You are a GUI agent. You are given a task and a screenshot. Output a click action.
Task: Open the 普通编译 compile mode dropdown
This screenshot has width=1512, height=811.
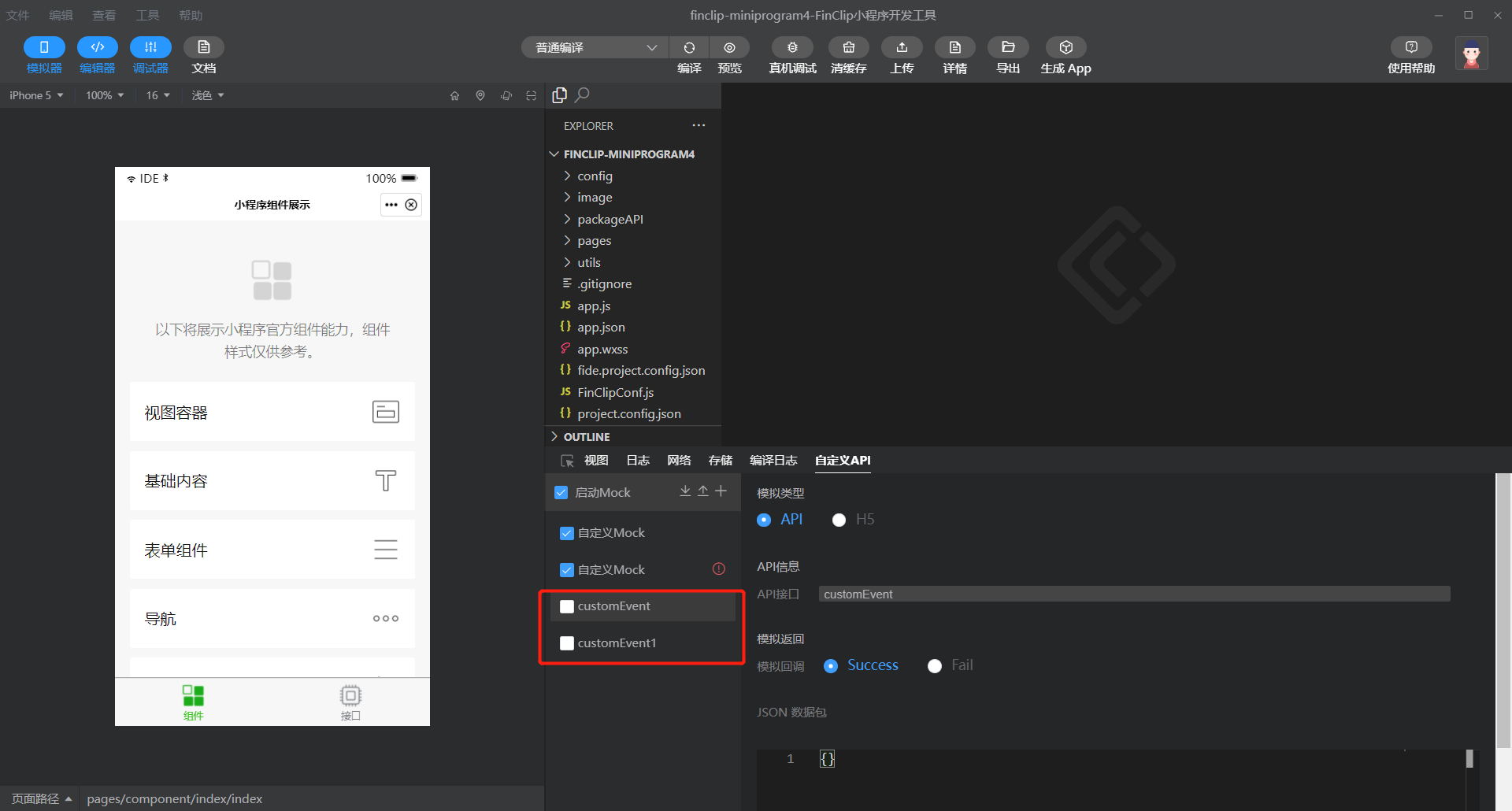(595, 47)
